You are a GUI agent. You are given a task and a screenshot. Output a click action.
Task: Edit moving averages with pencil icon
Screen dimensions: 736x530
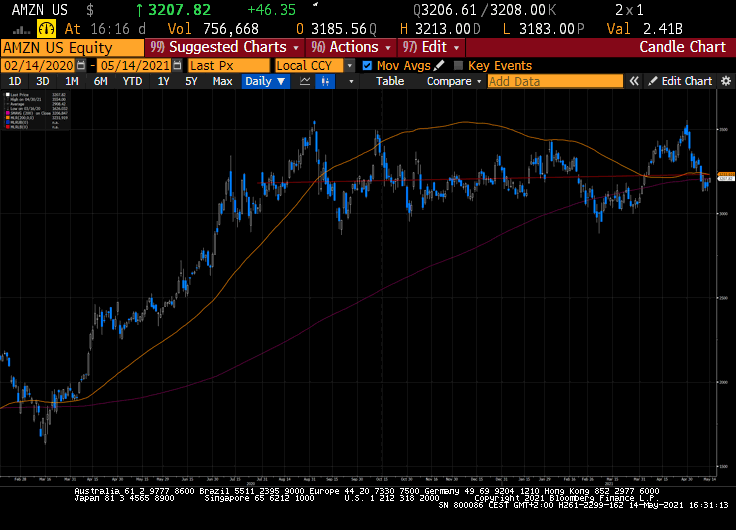coord(439,65)
